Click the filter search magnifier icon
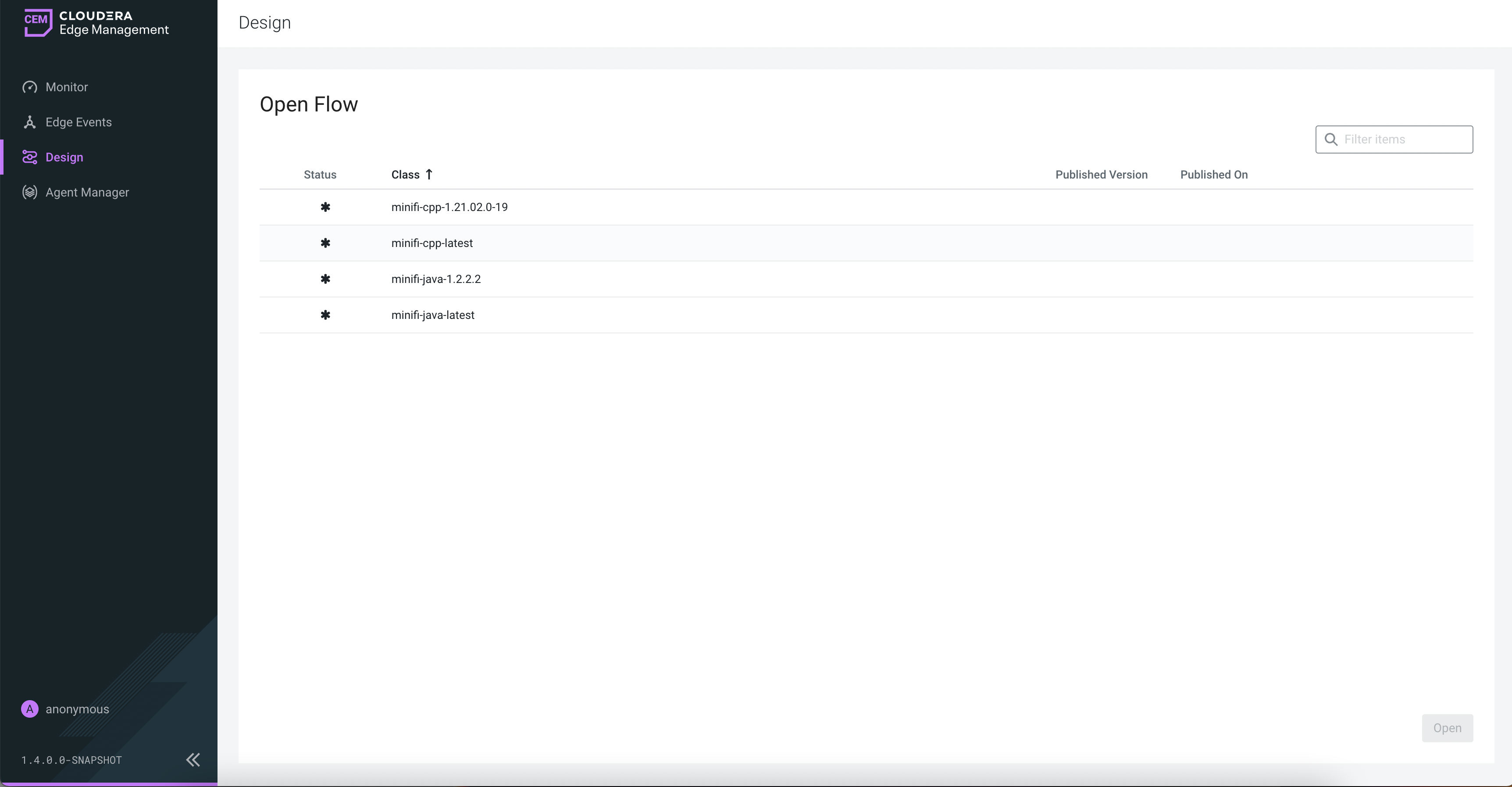This screenshot has width=1512, height=787. click(1331, 139)
